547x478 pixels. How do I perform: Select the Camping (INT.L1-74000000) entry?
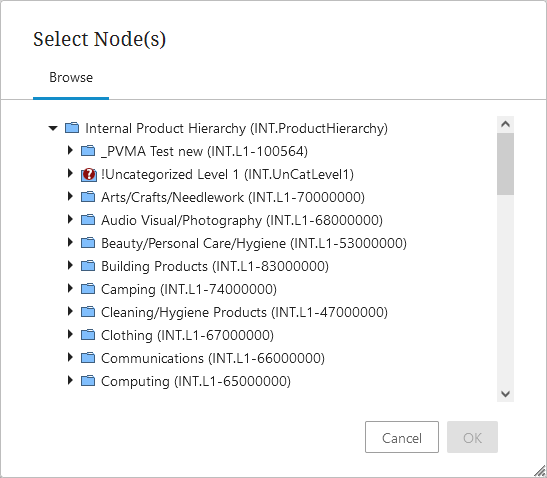coord(189,289)
